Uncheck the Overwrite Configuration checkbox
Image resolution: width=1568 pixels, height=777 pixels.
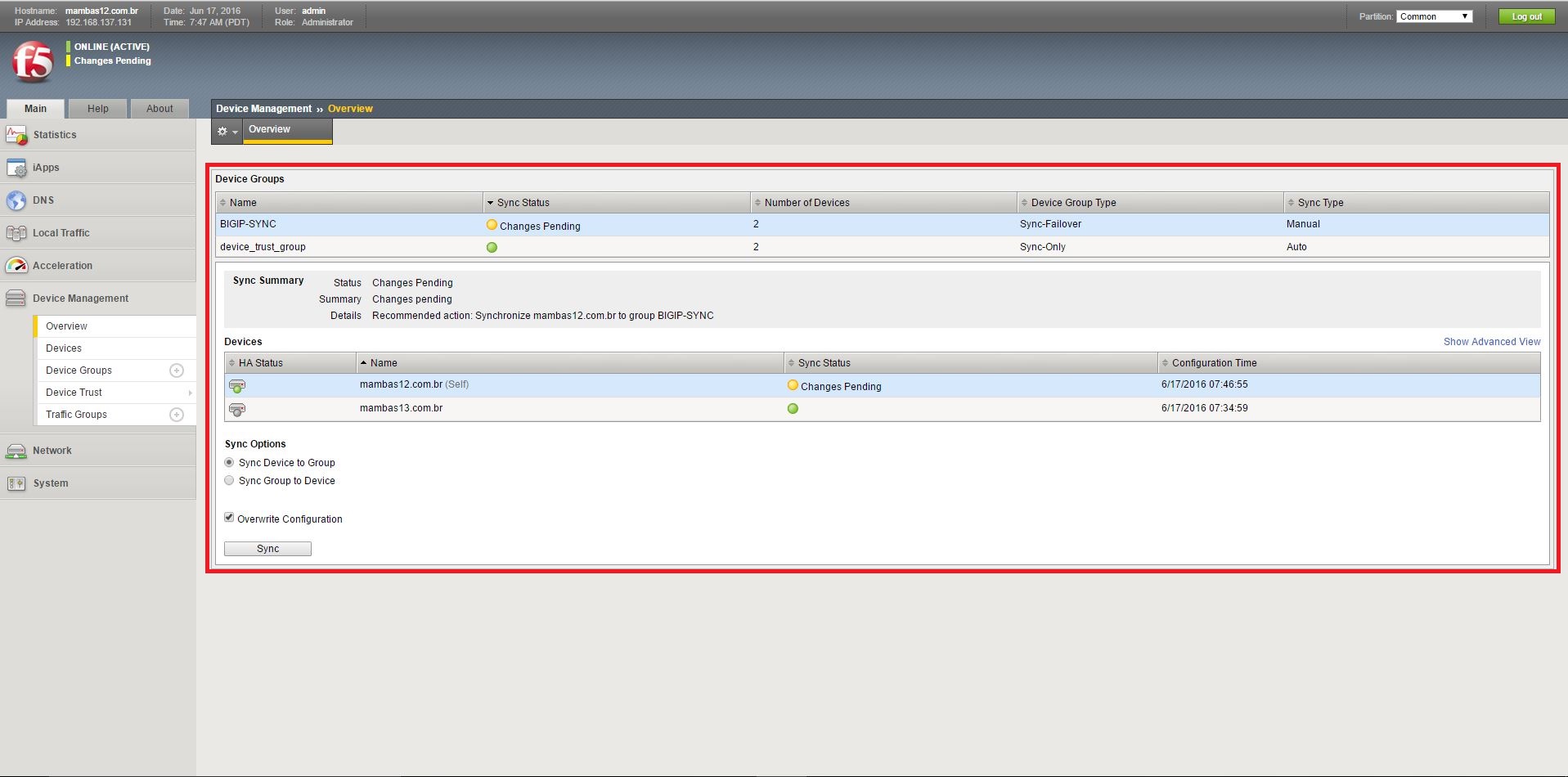[x=229, y=518]
